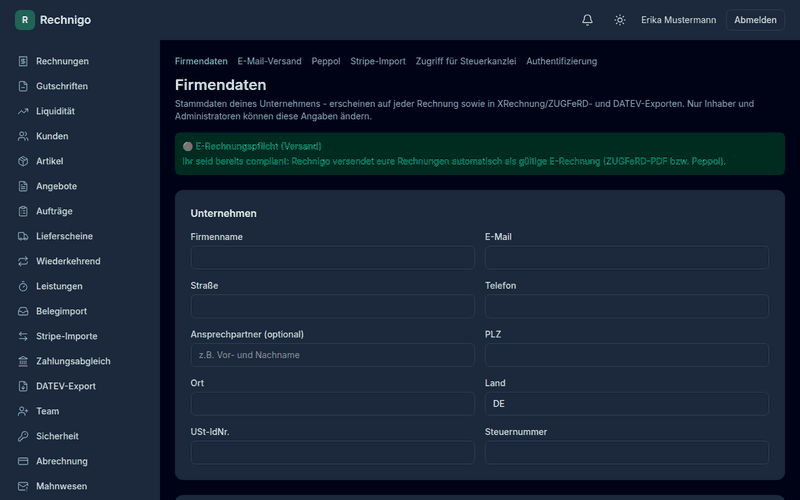Focus the PLZ input field
Screen dimensions: 800x500
(x=627, y=355)
